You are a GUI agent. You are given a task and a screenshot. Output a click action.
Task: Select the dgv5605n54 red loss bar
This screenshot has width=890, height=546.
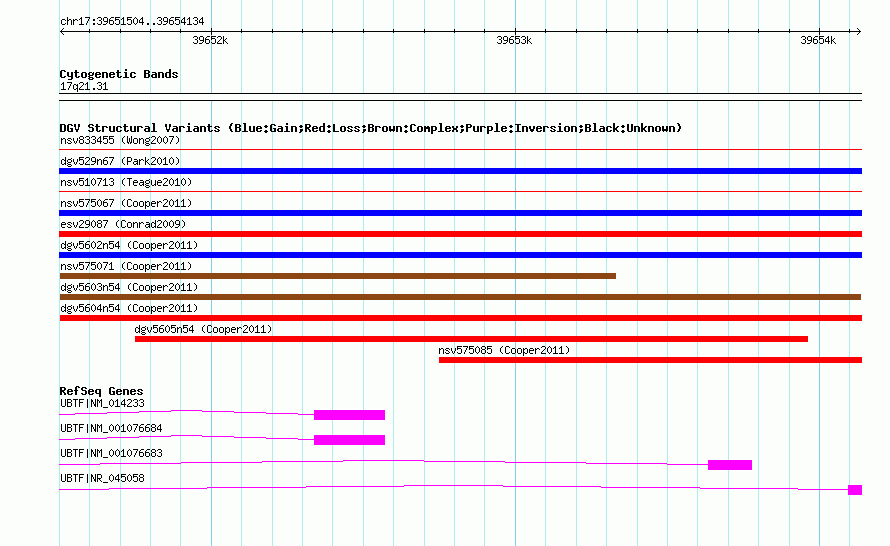(471, 339)
